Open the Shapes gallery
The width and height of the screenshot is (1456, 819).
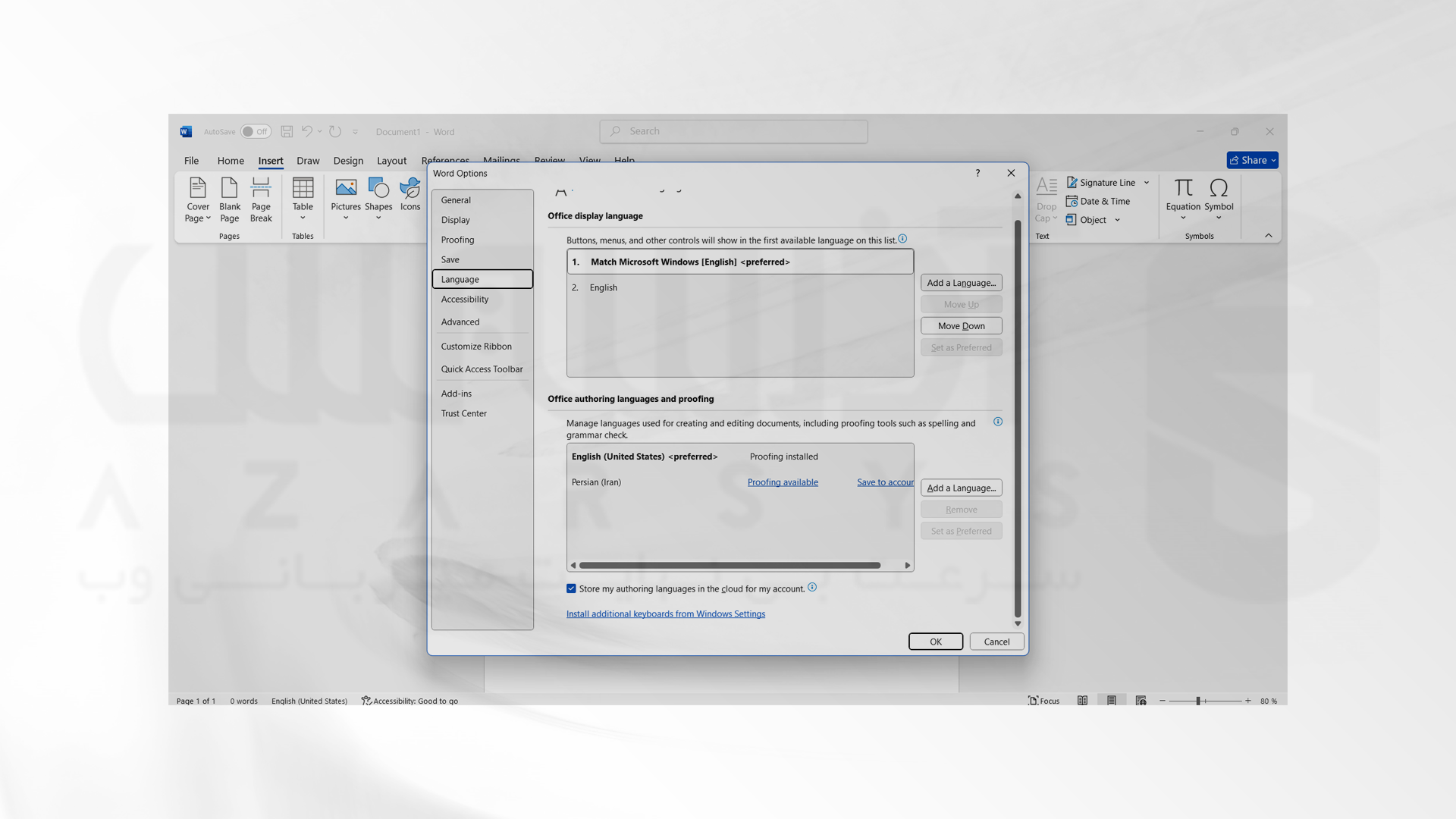pyautogui.click(x=378, y=200)
